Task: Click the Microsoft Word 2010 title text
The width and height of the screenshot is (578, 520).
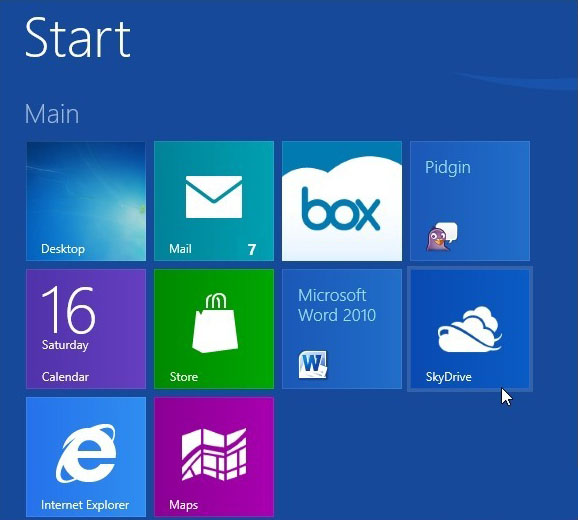Action: tap(337, 305)
